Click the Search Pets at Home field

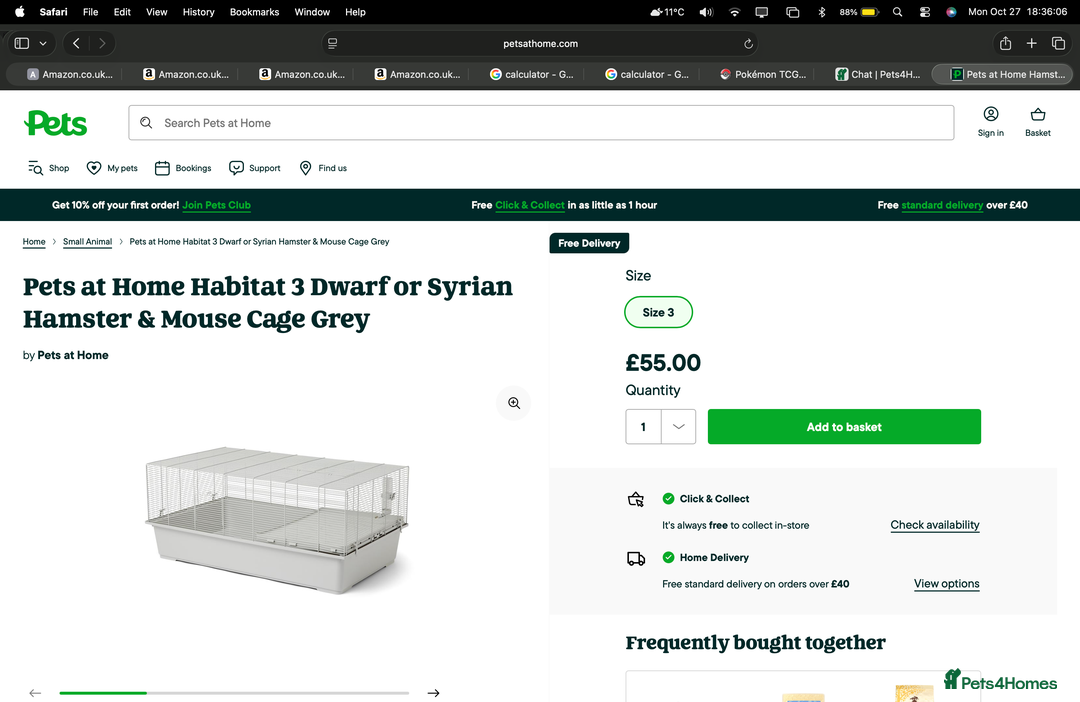click(541, 123)
